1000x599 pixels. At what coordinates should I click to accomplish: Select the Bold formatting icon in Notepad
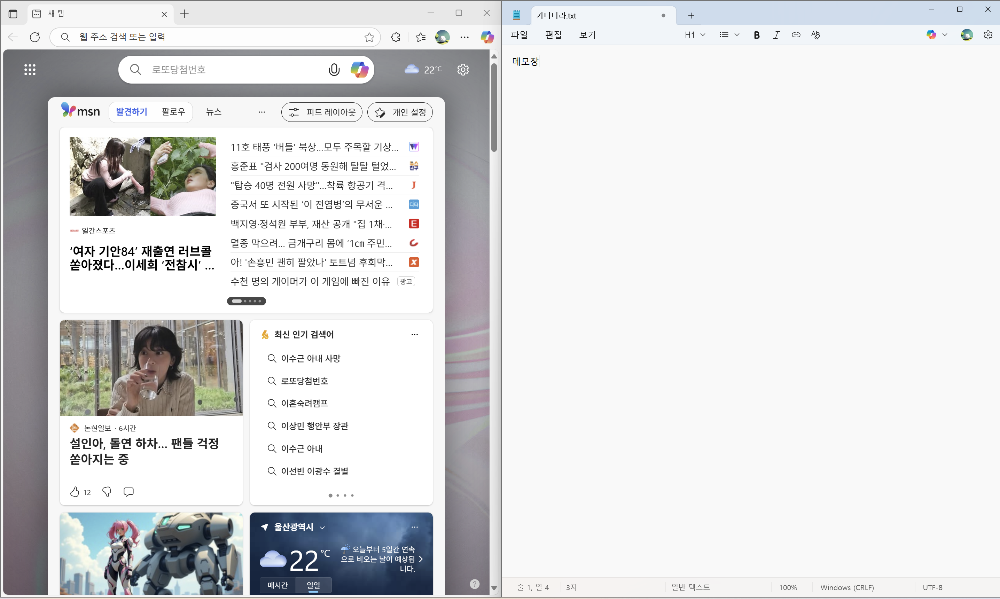point(756,34)
